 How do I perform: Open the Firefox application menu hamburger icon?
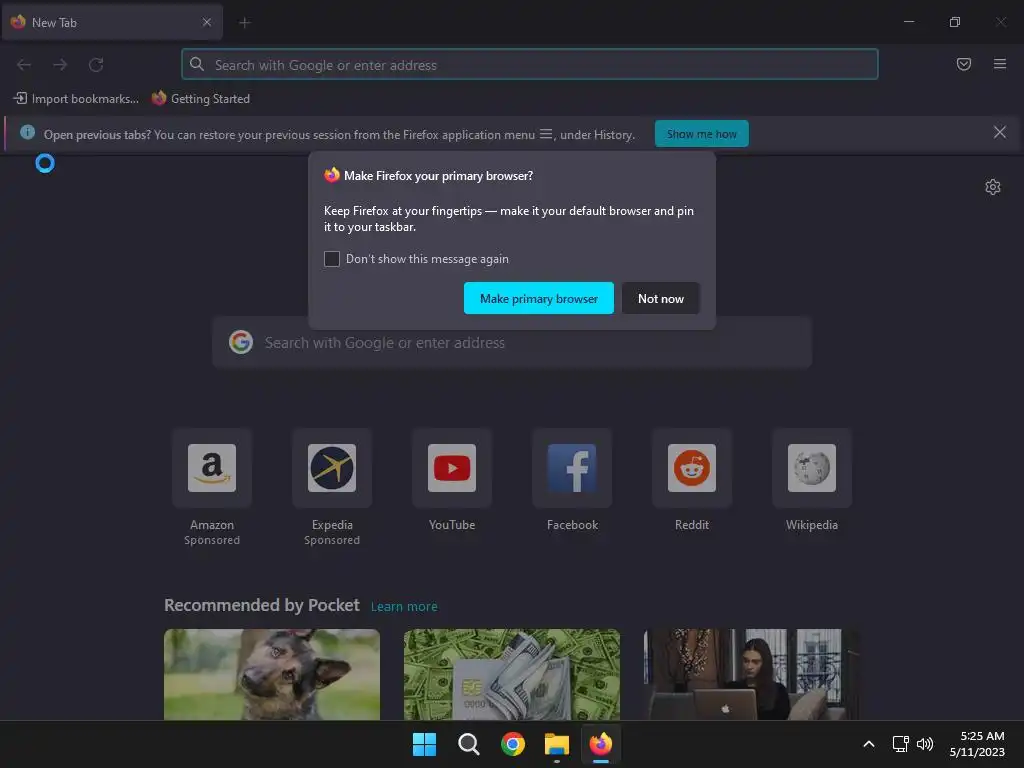coord(999,64)
